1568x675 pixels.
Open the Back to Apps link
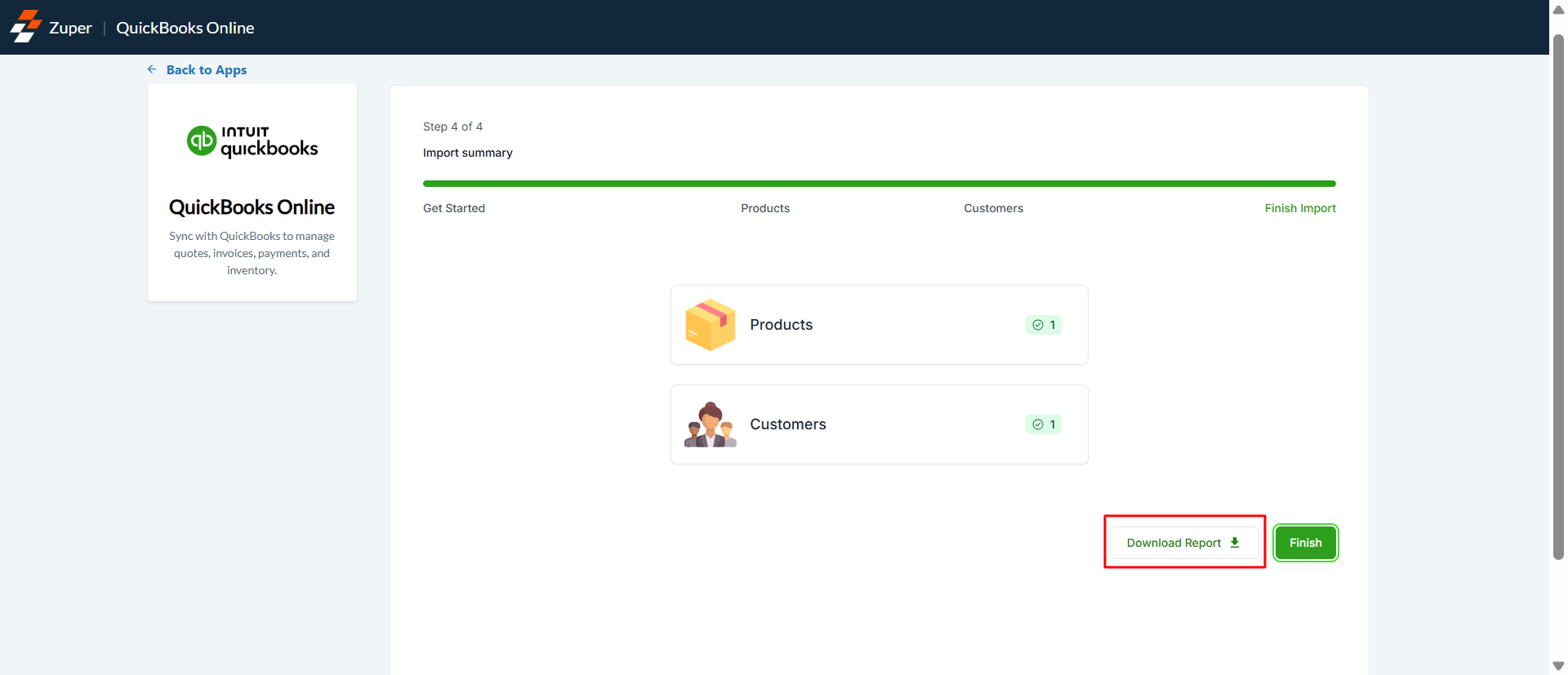point(207,70)
